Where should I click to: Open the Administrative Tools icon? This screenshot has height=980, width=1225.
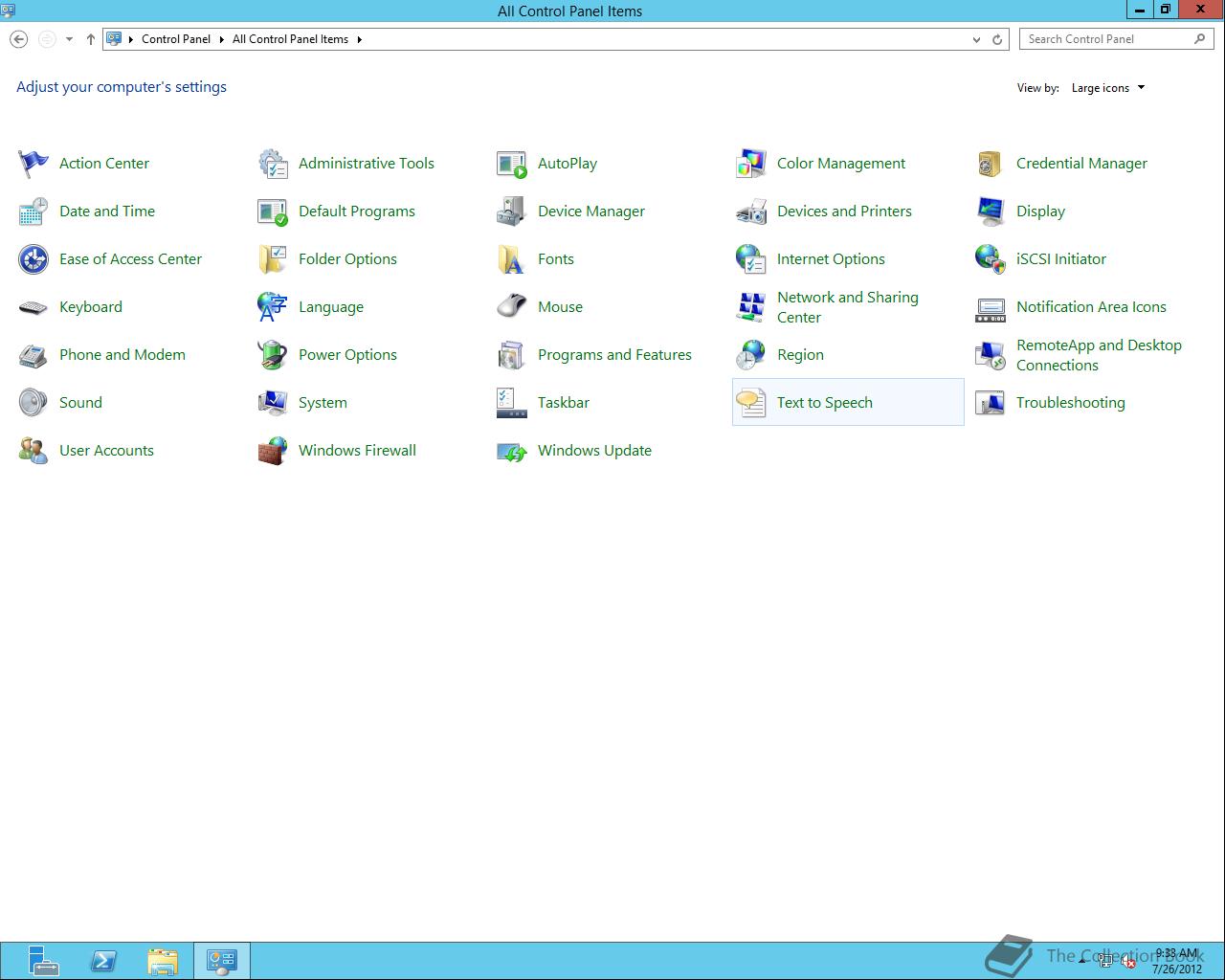pos(273,164)
